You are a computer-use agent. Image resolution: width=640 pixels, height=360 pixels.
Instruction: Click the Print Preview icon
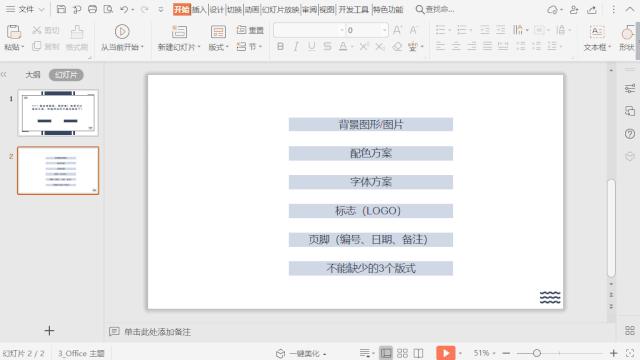pyautogui.click(x=108, y=9)
